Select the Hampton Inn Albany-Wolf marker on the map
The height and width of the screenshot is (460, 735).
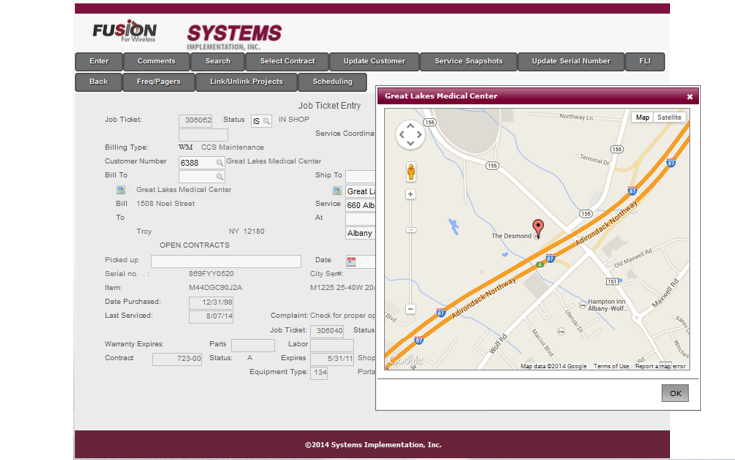click(x=582, y=305)
